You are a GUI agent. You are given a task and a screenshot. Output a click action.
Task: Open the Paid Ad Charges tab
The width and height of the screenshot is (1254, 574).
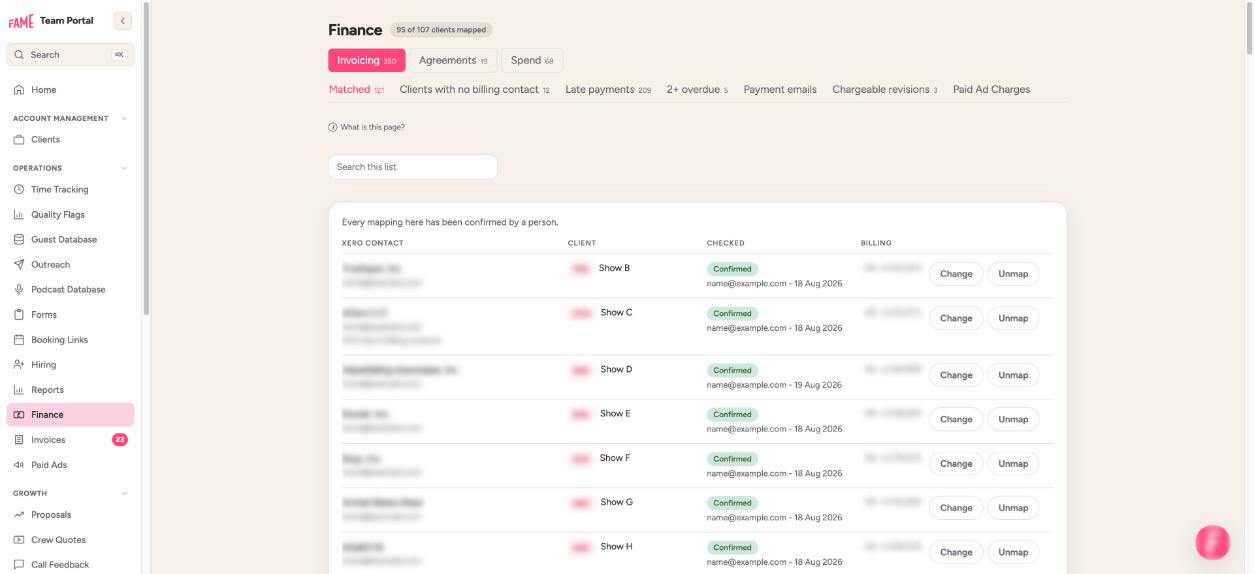(991, 90)
